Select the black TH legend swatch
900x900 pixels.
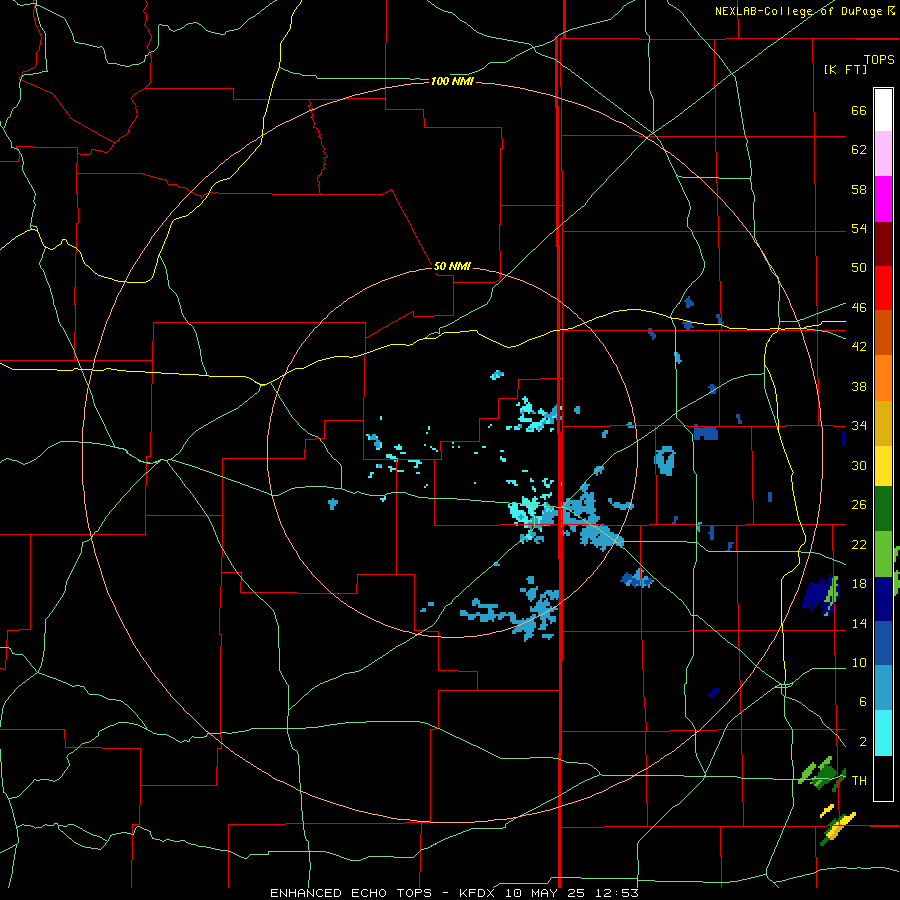[883, 778]
